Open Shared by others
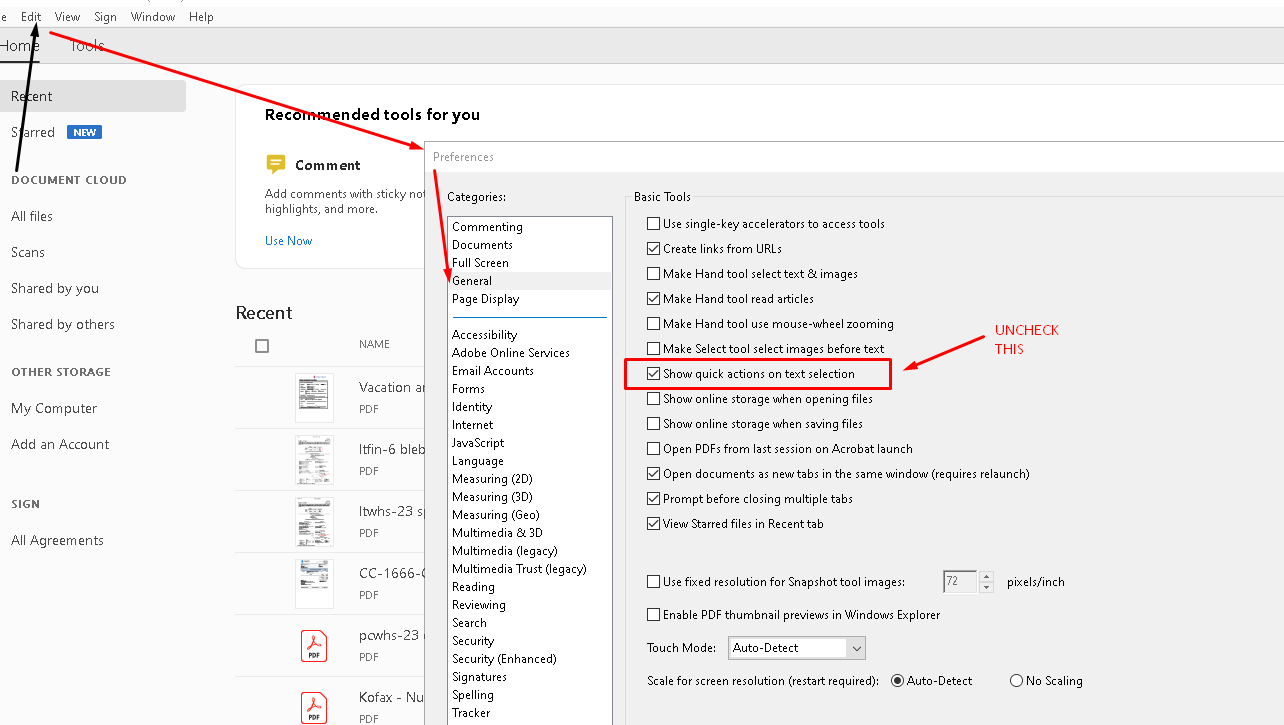 (x=63, y=324)
